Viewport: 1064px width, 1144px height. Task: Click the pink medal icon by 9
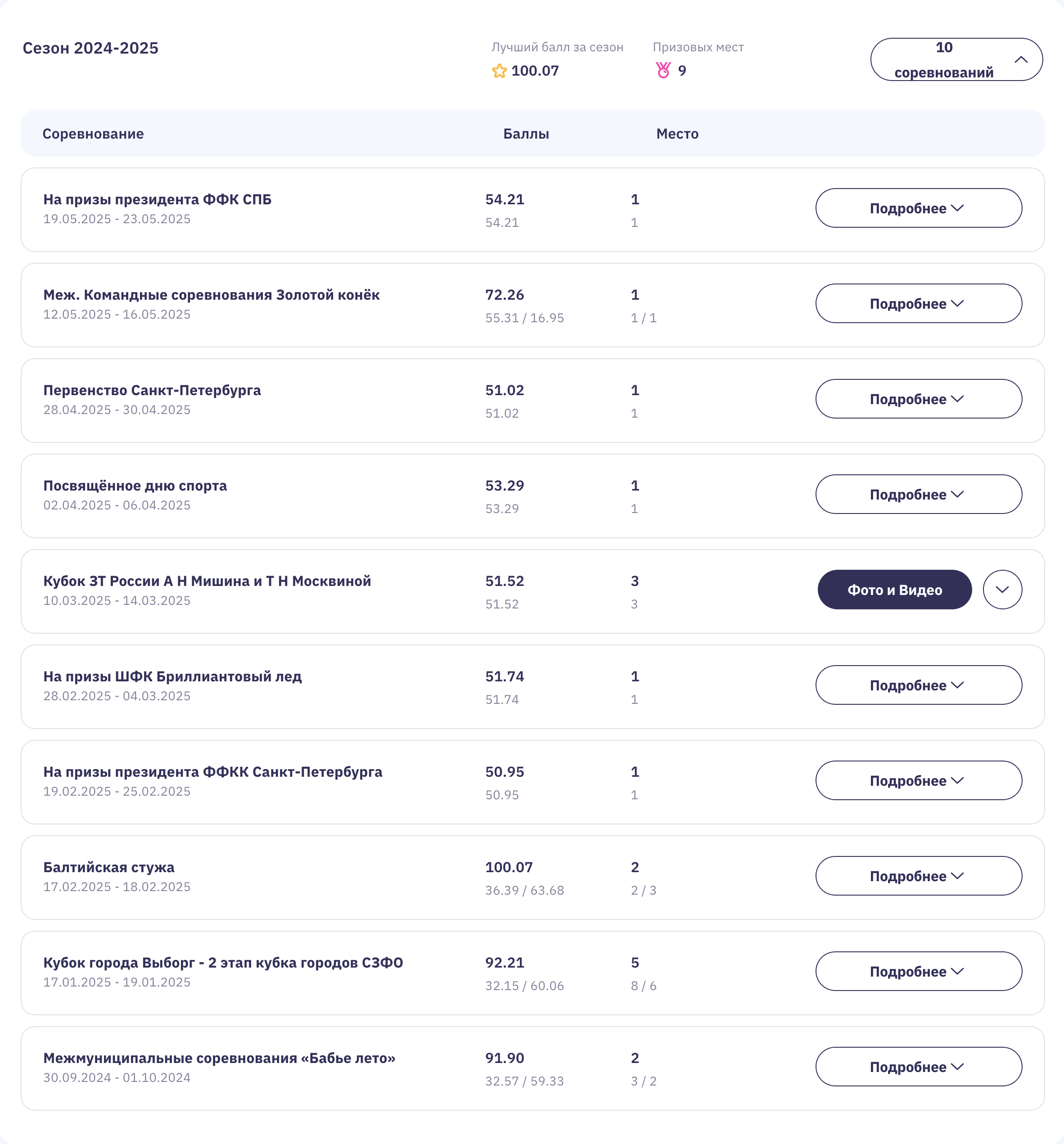pyautogui.click(x=663, y=70)
